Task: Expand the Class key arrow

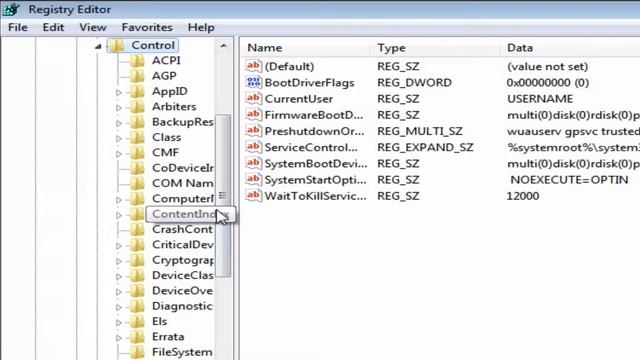Action: point(119,138)
